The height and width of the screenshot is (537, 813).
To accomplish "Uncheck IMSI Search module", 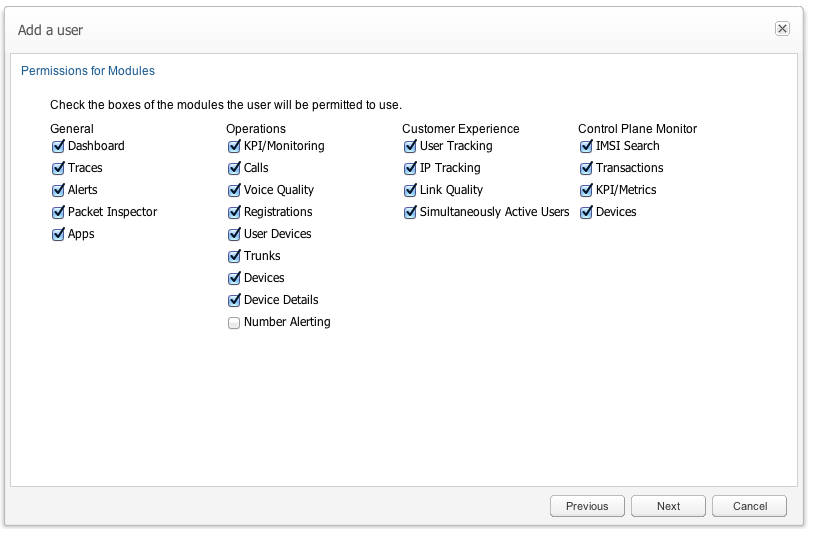I will point(586,146).
